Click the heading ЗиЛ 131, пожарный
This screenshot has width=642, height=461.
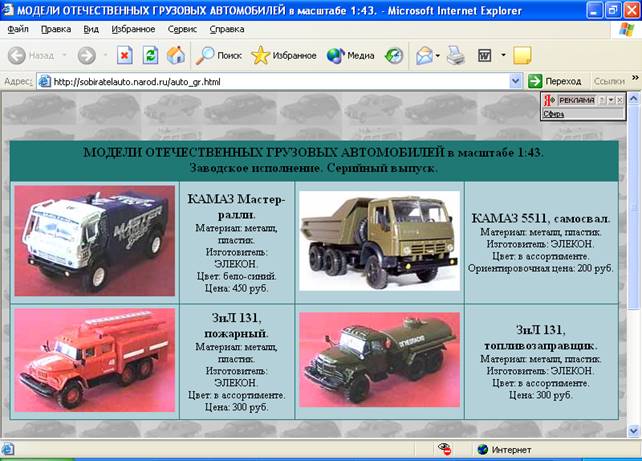[x=236, y=325]
